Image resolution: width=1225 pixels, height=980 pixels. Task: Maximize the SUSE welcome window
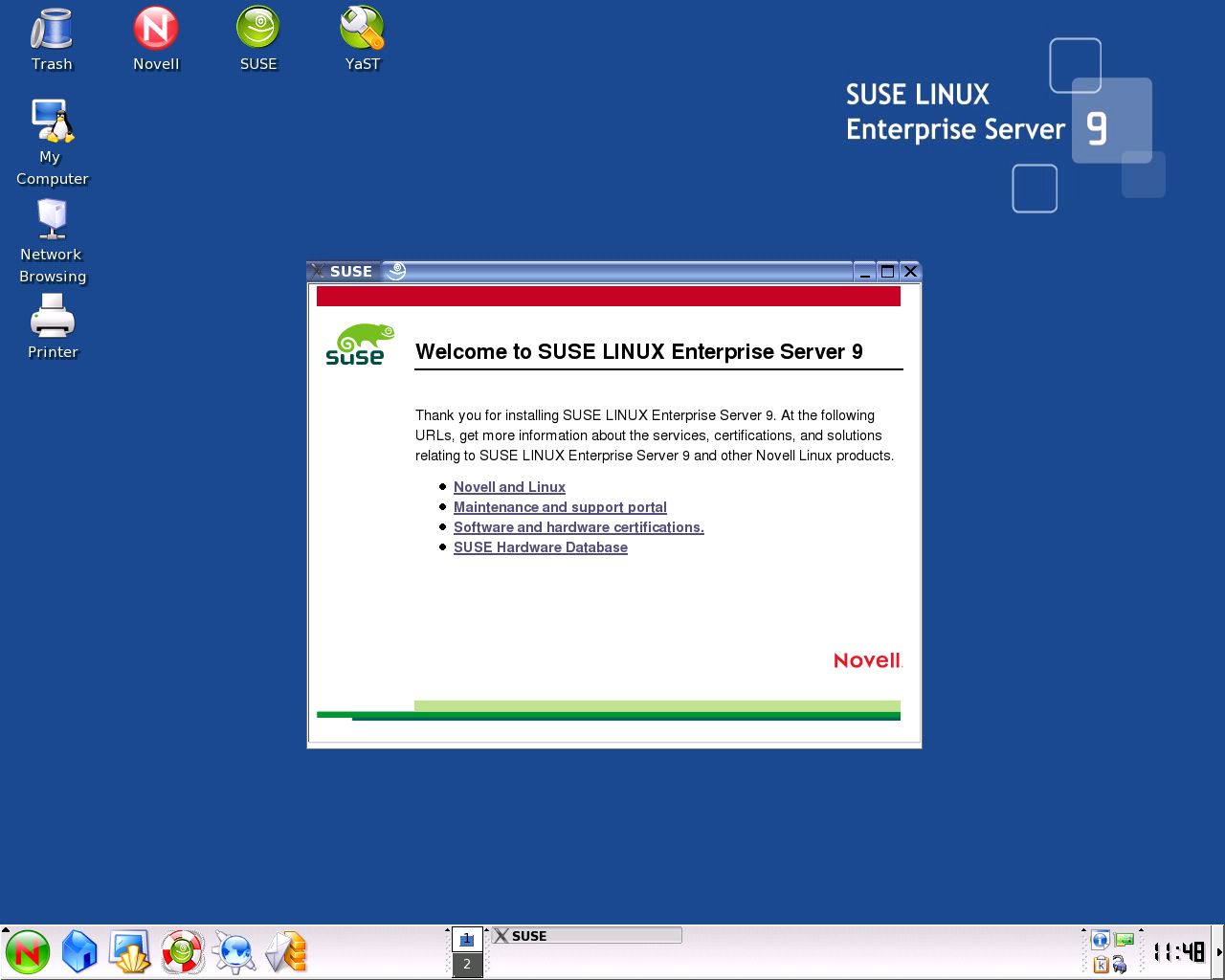(x=887, y=272)
